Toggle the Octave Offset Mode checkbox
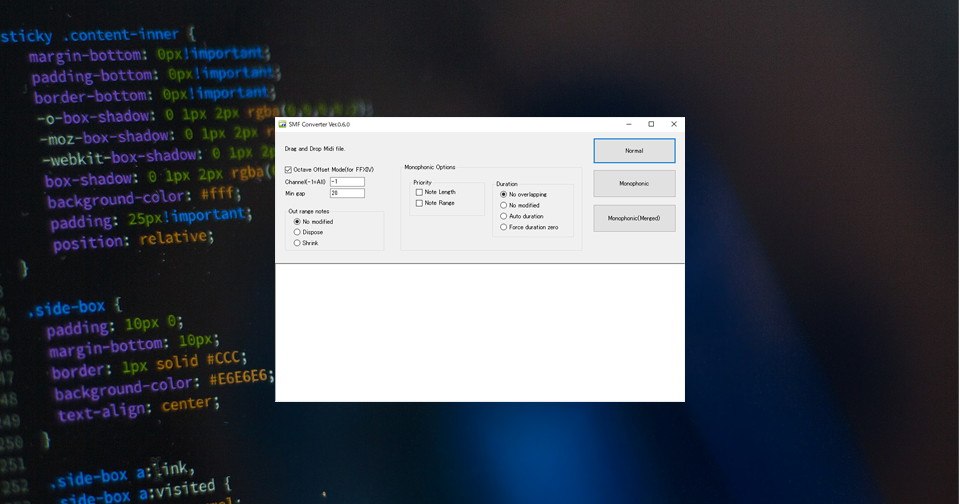This screenshot has width=960, height=504. (x=289, y=170)
